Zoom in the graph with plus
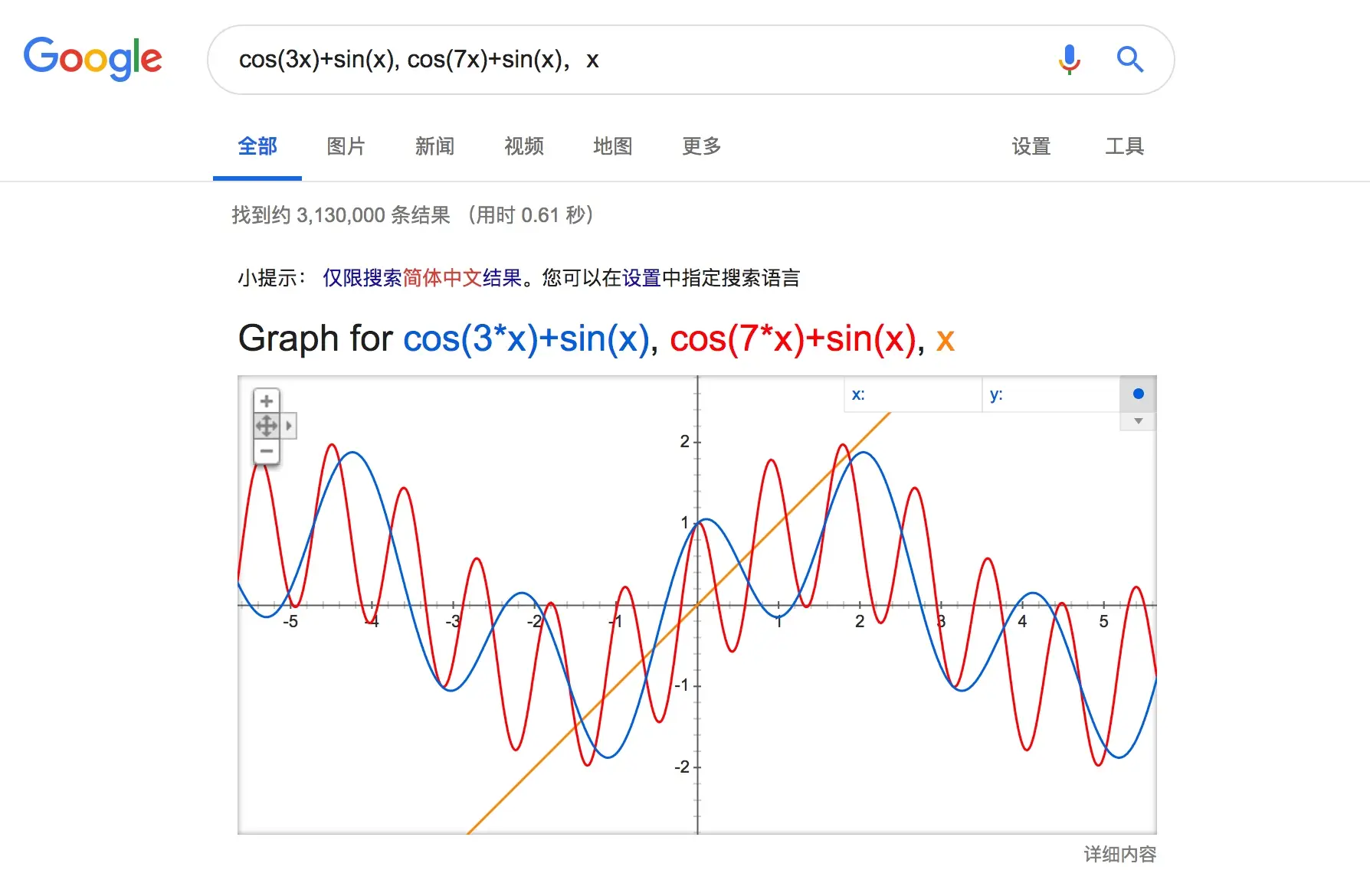The height and width of the screenshot is (896, 1370). tap(266, 401)
